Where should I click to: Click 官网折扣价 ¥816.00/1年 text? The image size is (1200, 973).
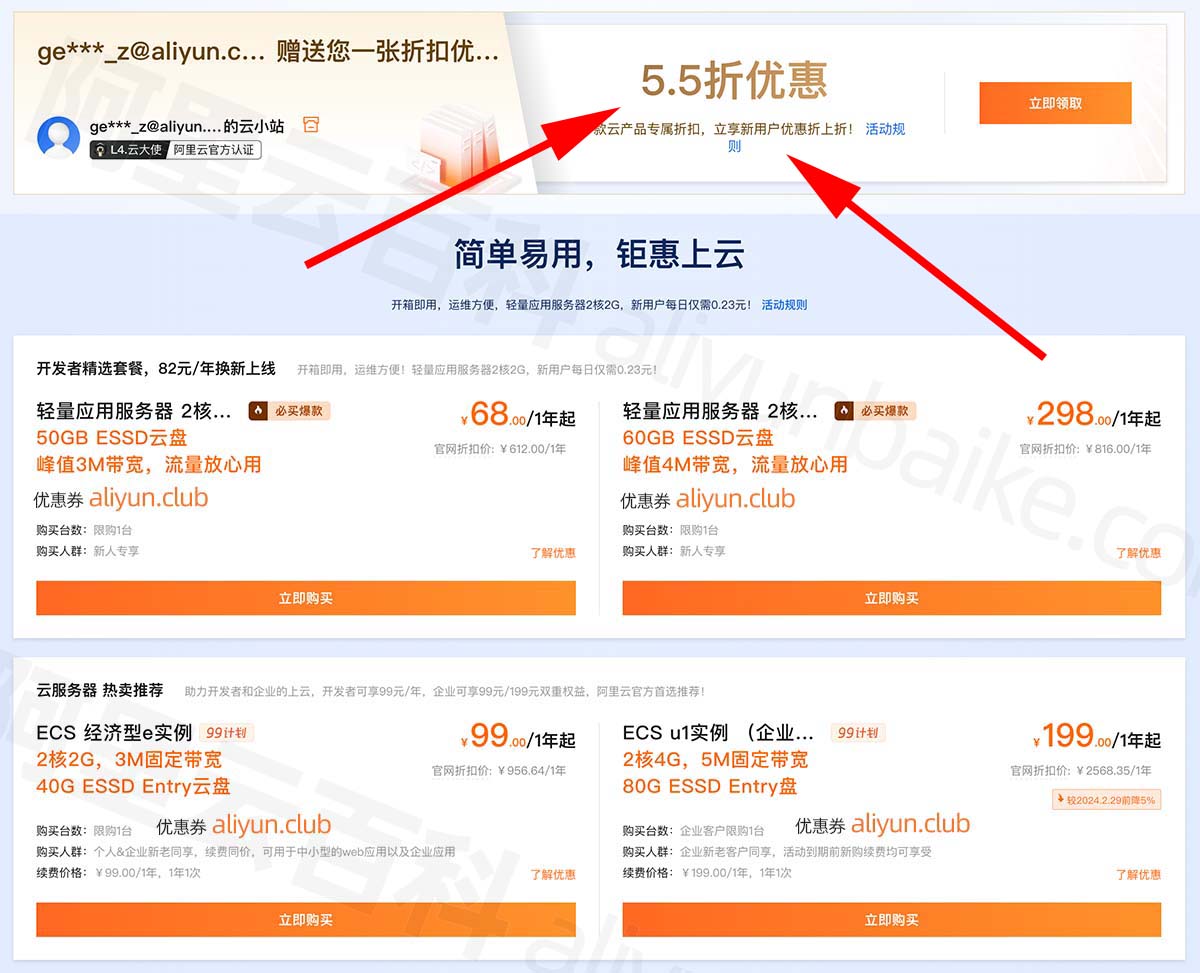pyautogui.click(x=1086, y=449)
